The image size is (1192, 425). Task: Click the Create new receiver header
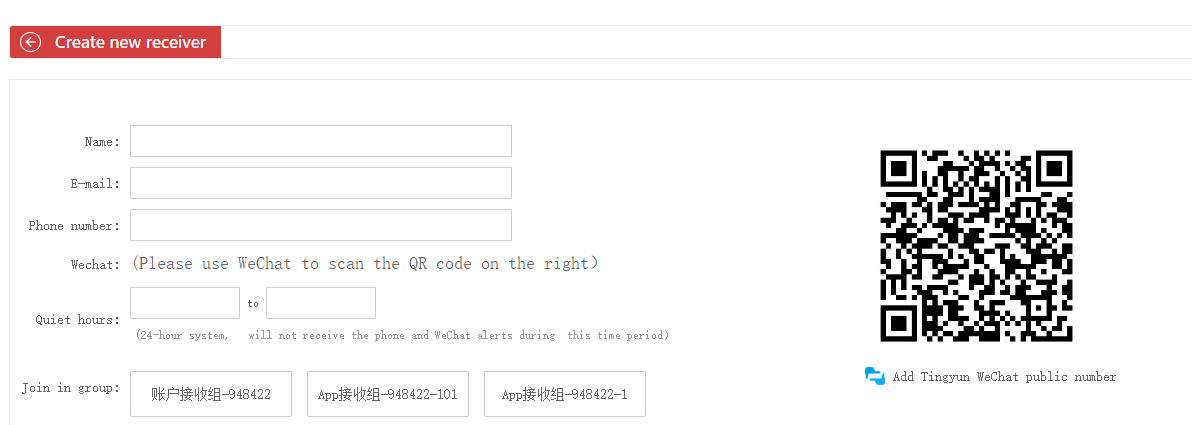(130, 42)
